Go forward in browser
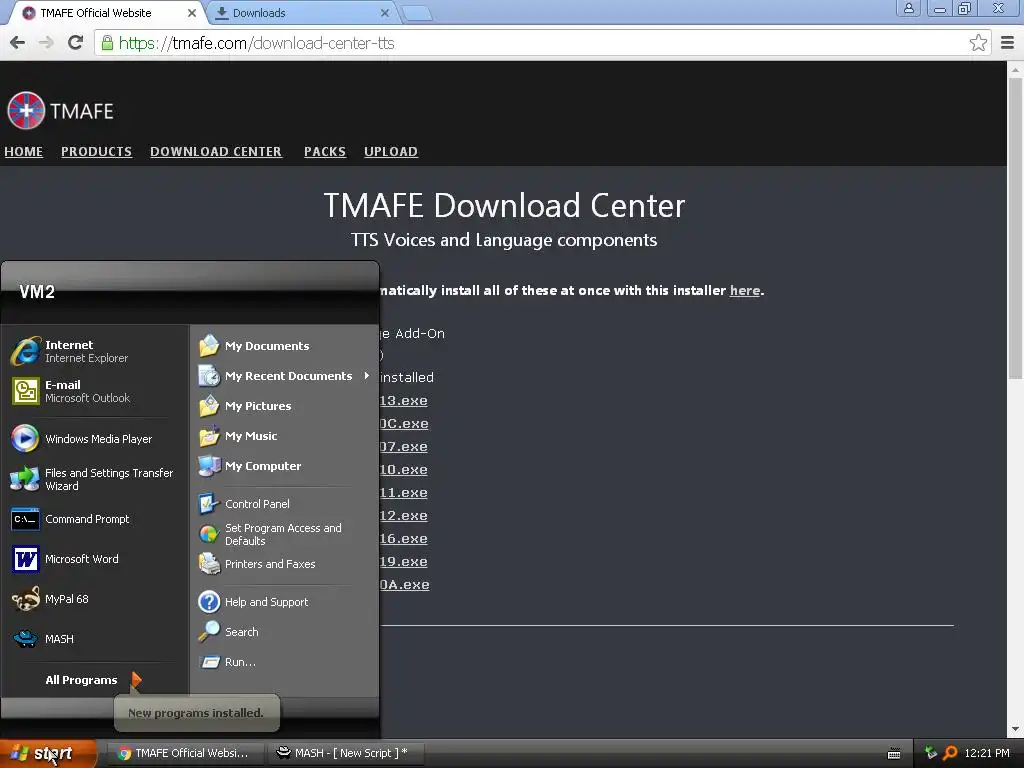The image size is (1024, 768). [46, 43]
